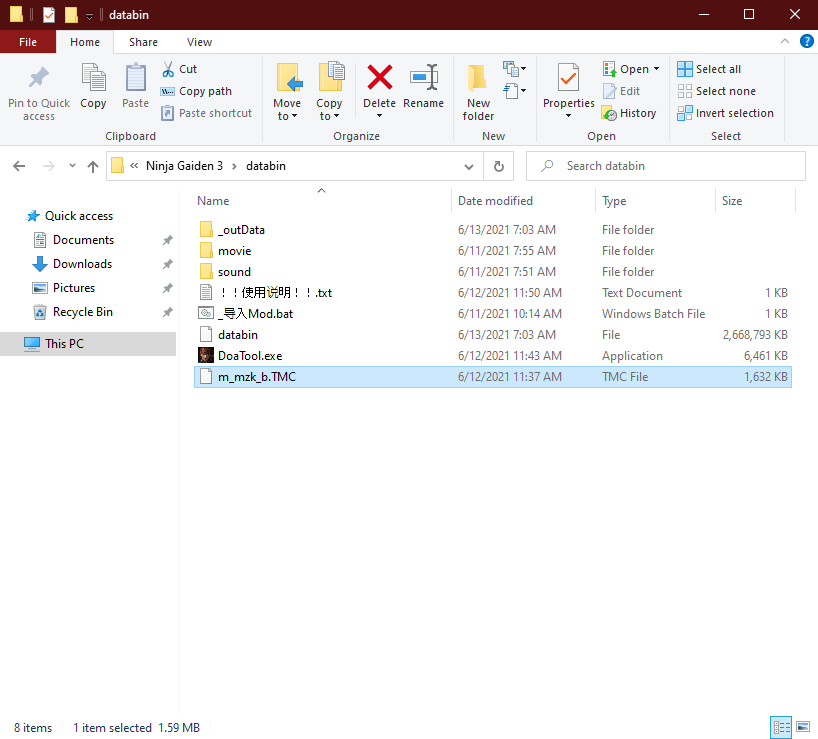Open Quick Access Toolbar customize dropdown

[x=89, y=16]
